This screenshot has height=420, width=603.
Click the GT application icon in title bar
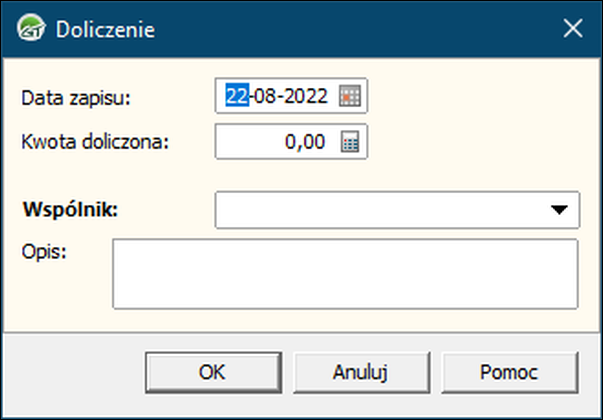click(33, 28)
